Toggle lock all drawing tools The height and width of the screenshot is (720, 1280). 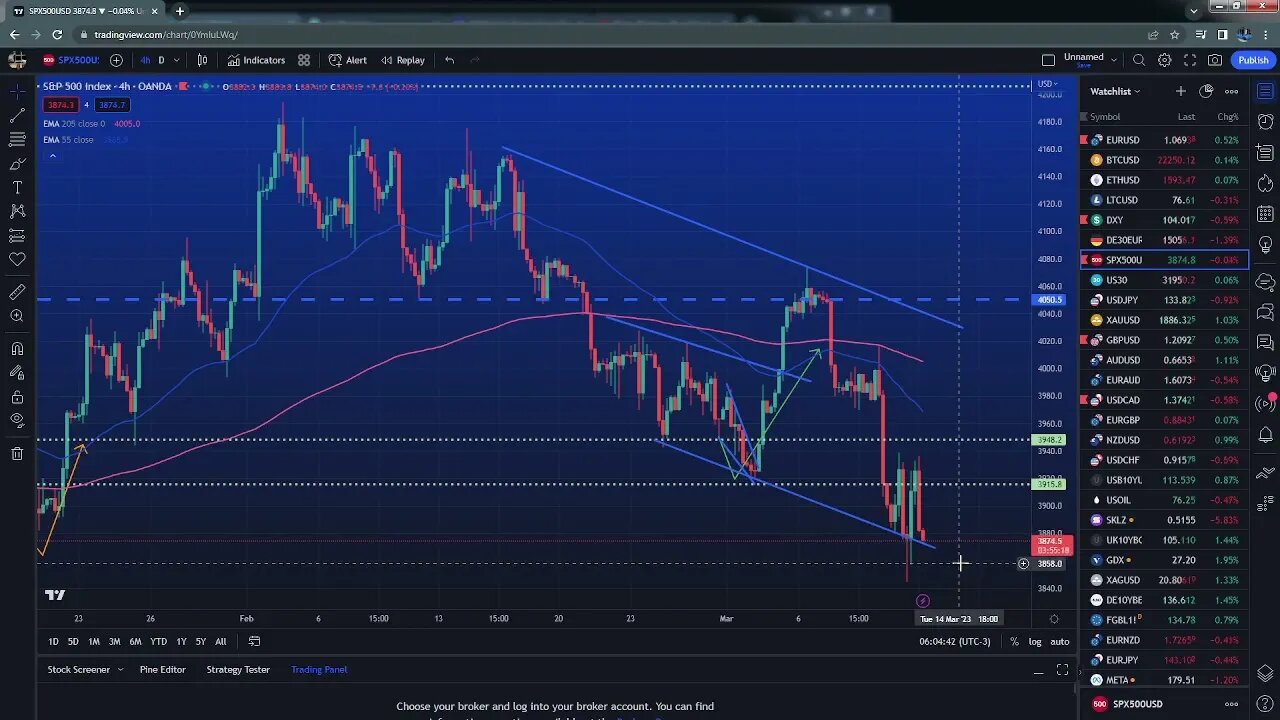pos(17,397)
